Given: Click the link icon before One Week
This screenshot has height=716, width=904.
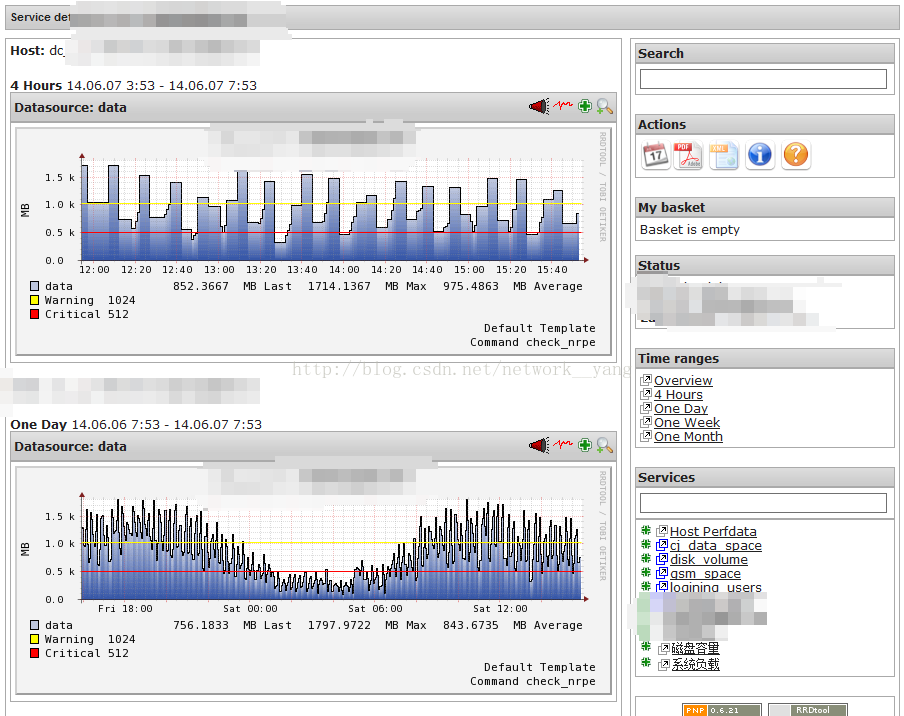Looking at the screenshot, I should 646,422.
